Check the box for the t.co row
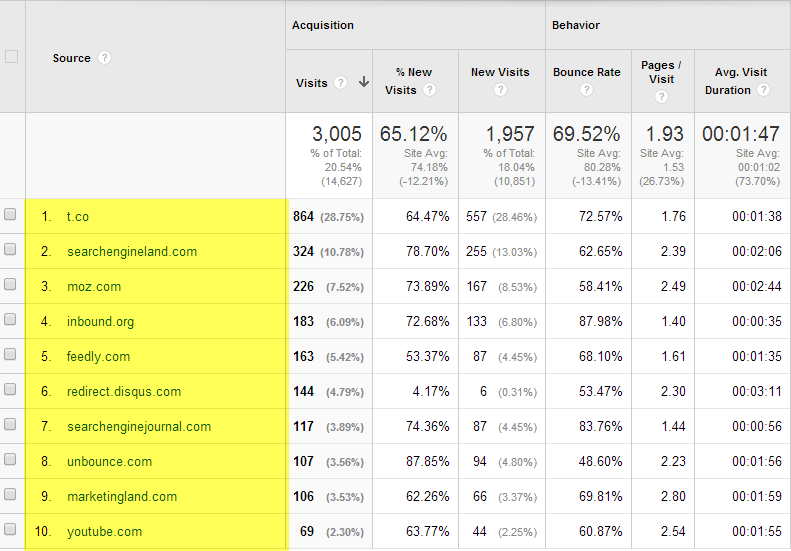This screenshot has height=551, width=791. (10, 214)
